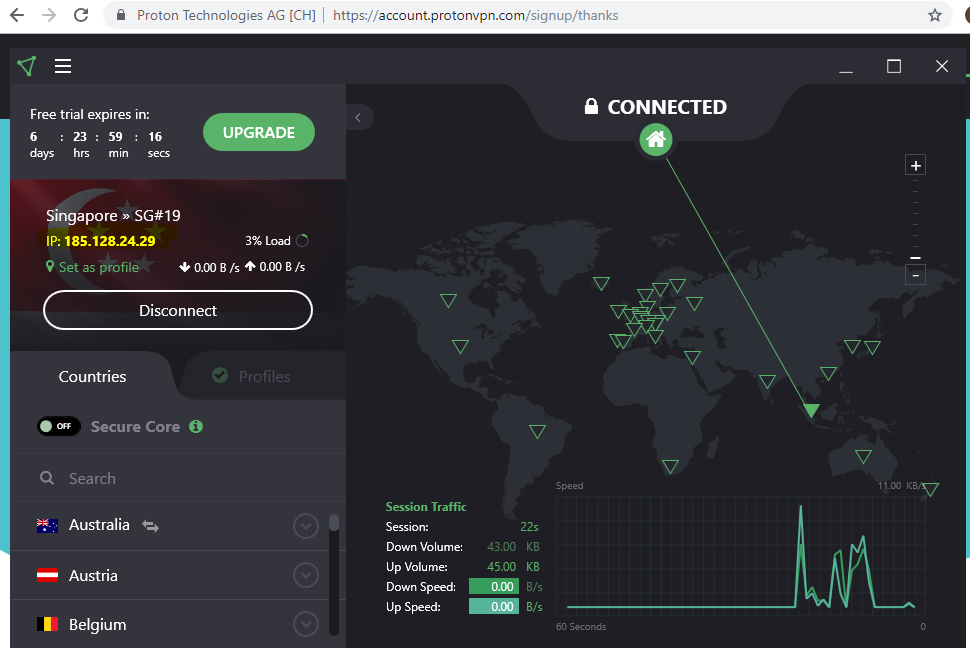
Task: Click the India server marker on map
Action: [x=767, y=381]
